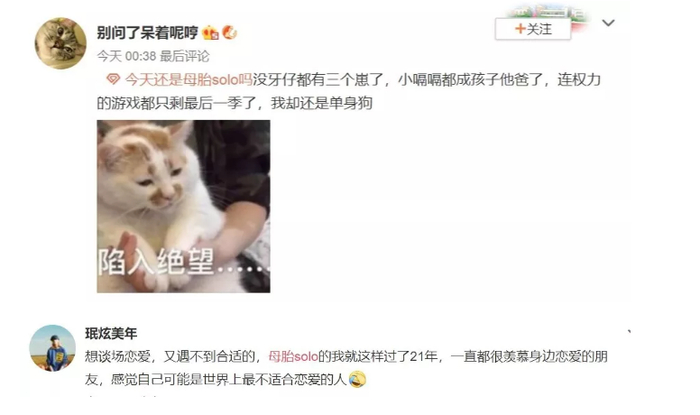Click the gold crown membership badge
700x415 pixels.
click(x=210, y=33)
